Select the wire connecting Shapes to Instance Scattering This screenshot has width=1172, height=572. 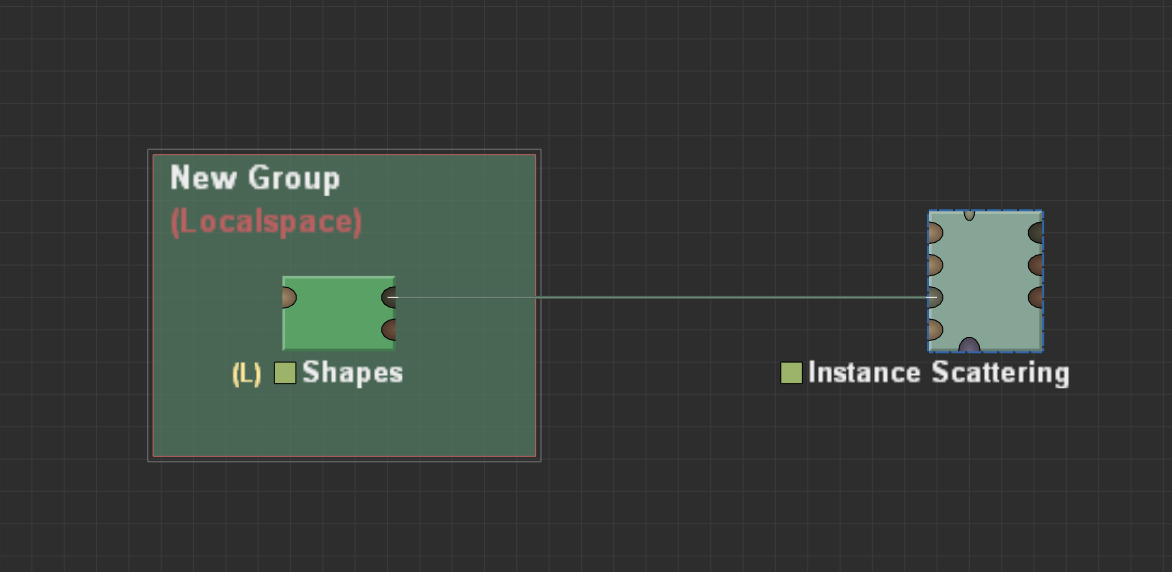tap(661, 297)
